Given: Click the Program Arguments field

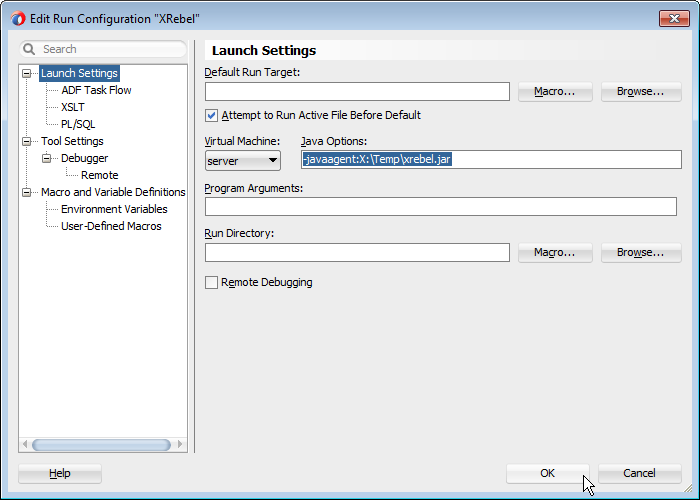Looking at the screenshot, I should pyautogui.click(x=441, y=207).
